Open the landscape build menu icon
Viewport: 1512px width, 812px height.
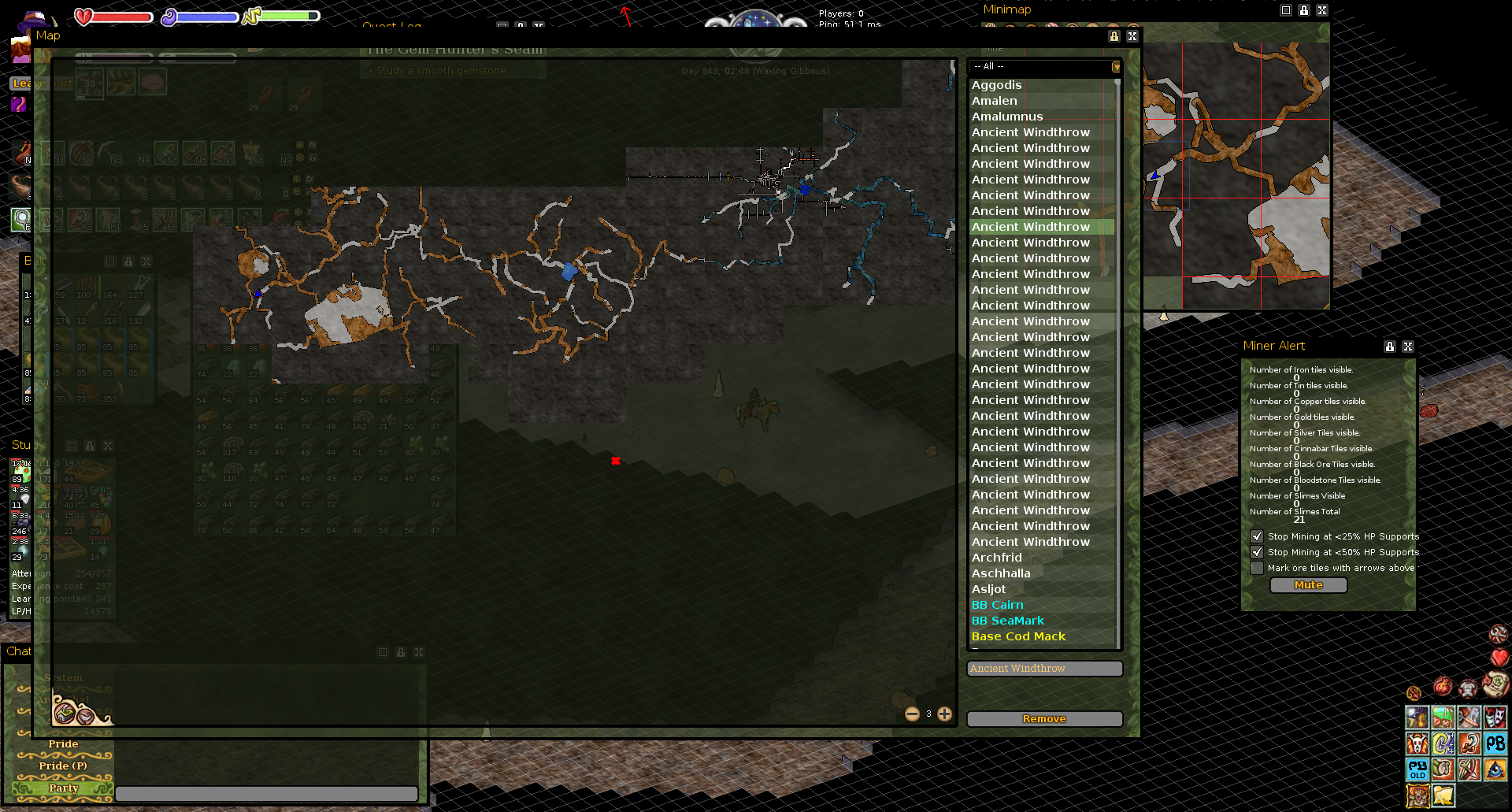pos(1443,717)
